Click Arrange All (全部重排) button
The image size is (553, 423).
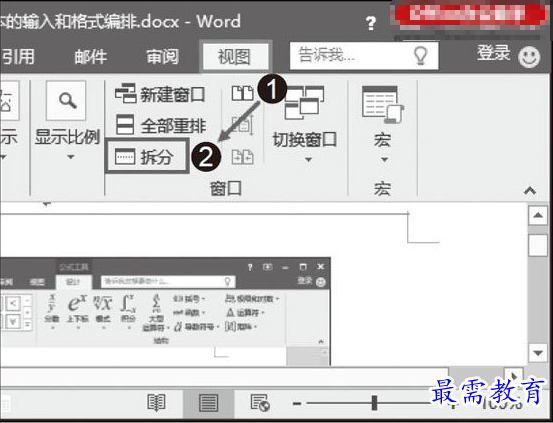pyautogui.click(x=161, y=125)
